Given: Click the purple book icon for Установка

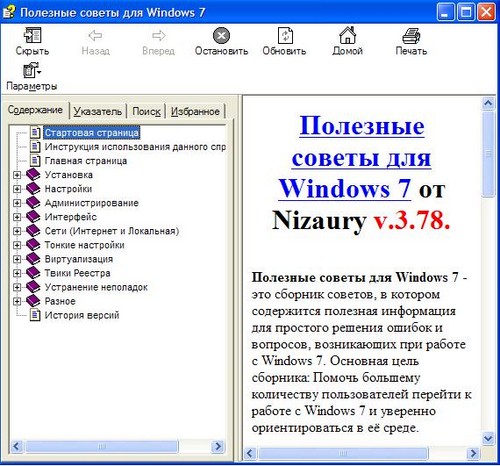Looking at the screenshot, I should [x=33, y=175].
